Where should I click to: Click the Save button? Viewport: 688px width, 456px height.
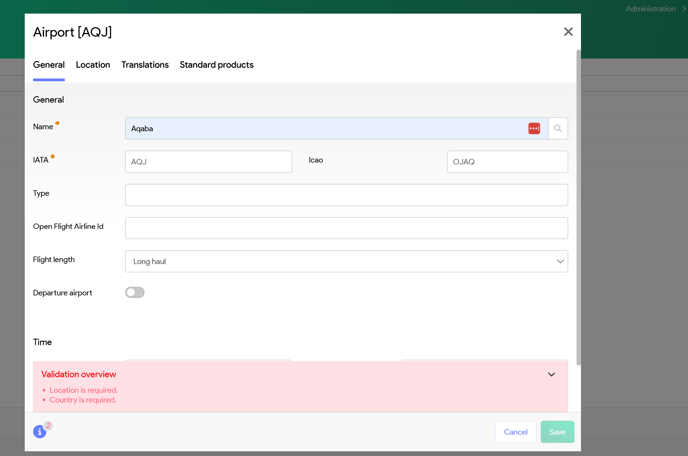(557, 432)
